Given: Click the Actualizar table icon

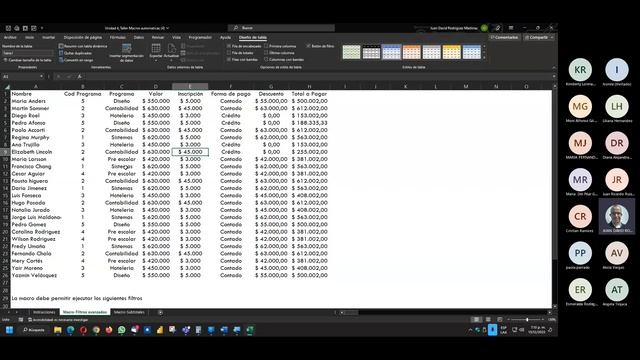Looking at the screenshot, I should [172, 48].
